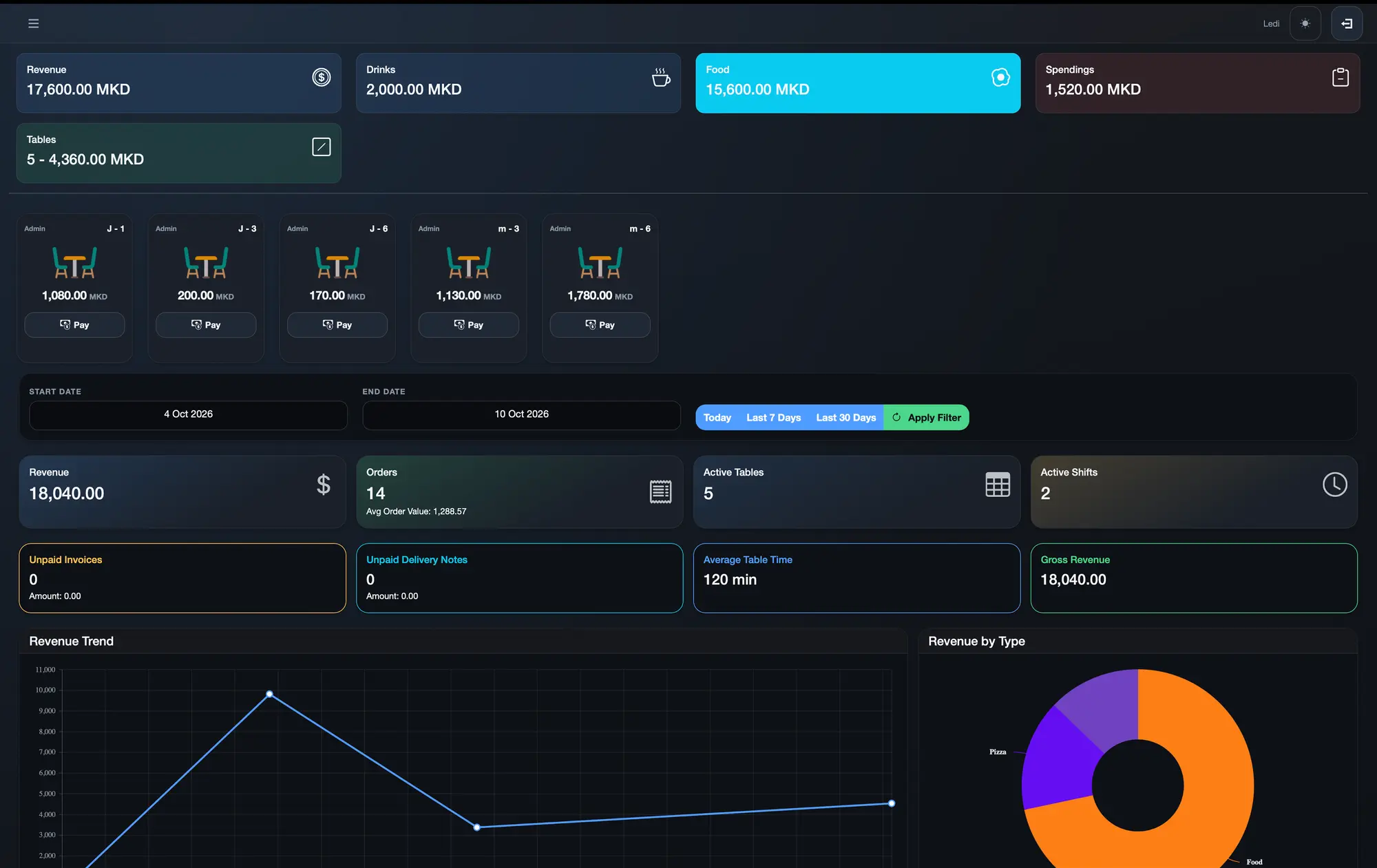Toggle light/dark theme sun icon
Viewport: 1377px width, 868px height.
(1305, 23)
